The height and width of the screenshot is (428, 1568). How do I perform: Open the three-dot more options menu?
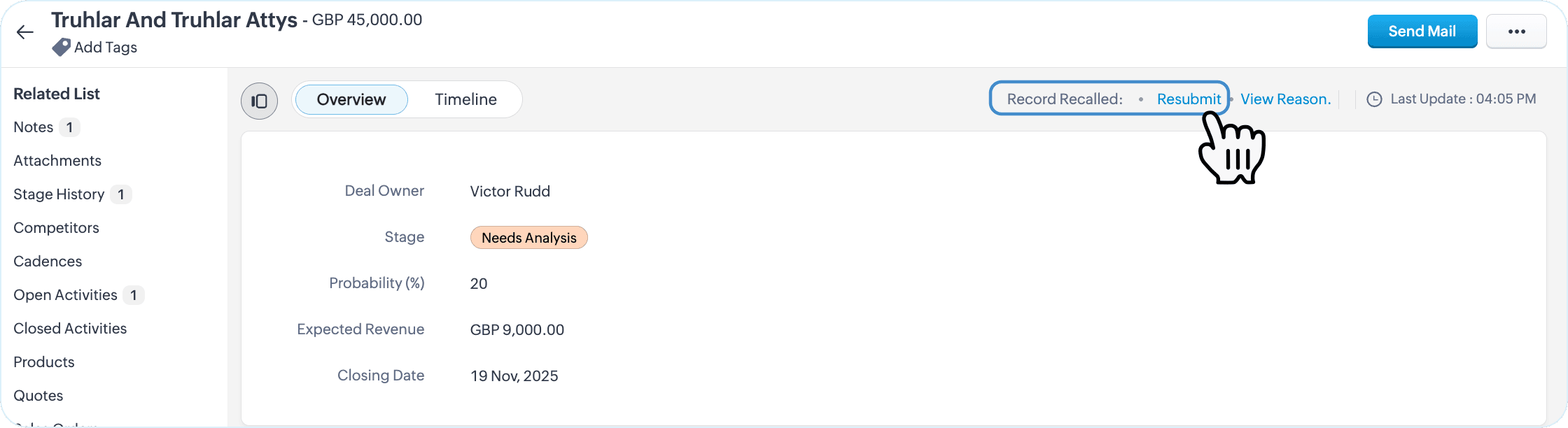1516,31
